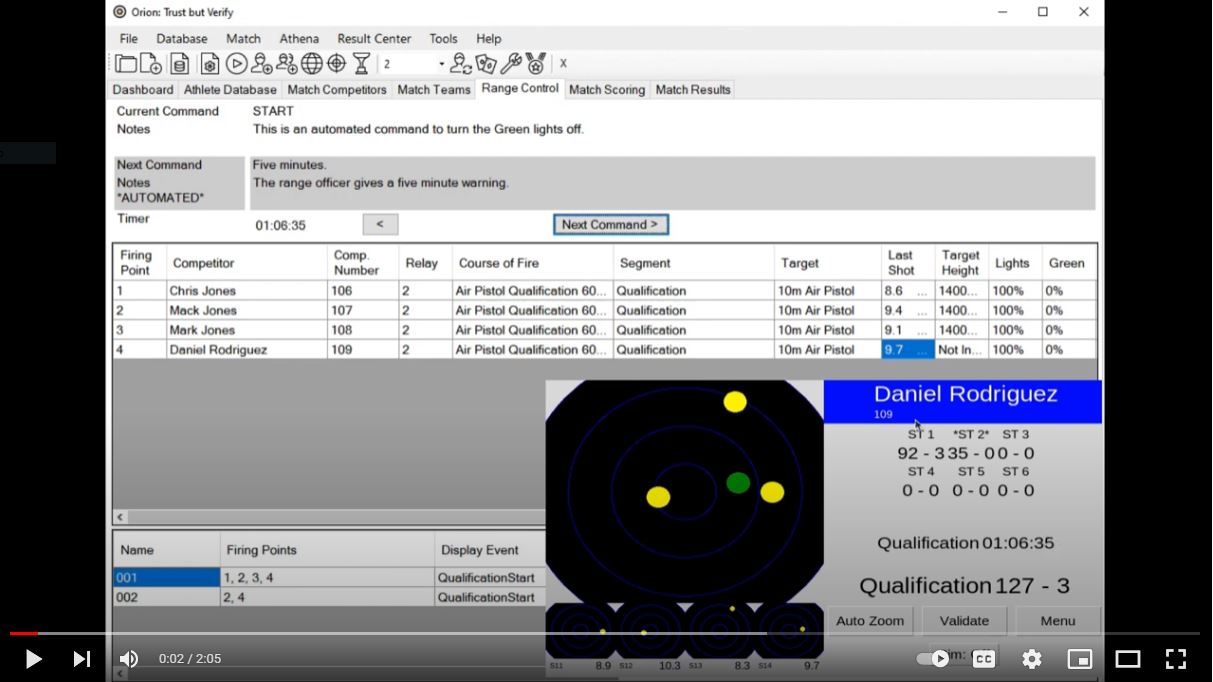This screenshot has height=682, width=1213.
Task: Click the play icon to start the match
Action: click(x=236, y=62)
